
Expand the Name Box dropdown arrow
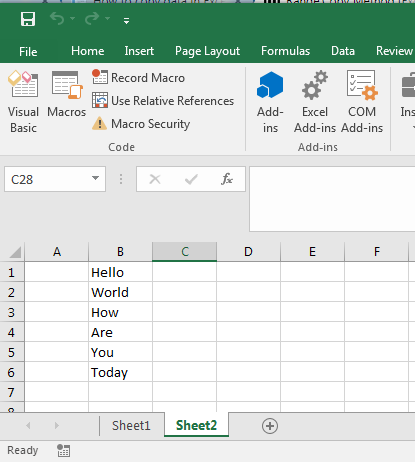pos(96,178)
